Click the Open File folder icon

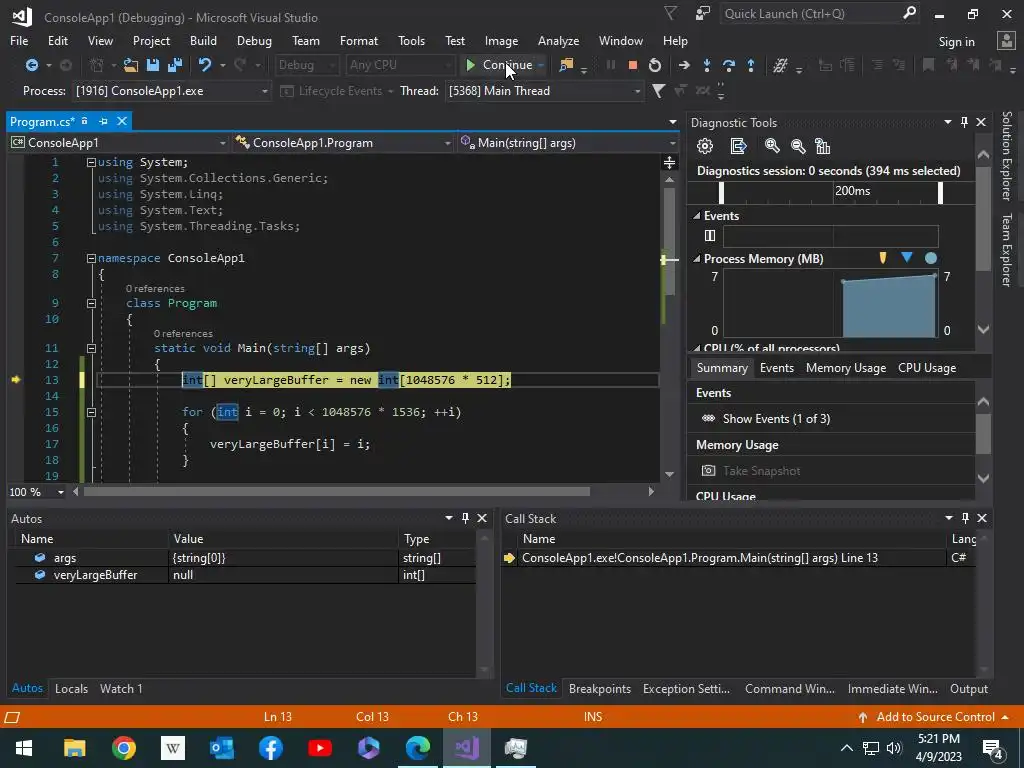coord(131,65)
